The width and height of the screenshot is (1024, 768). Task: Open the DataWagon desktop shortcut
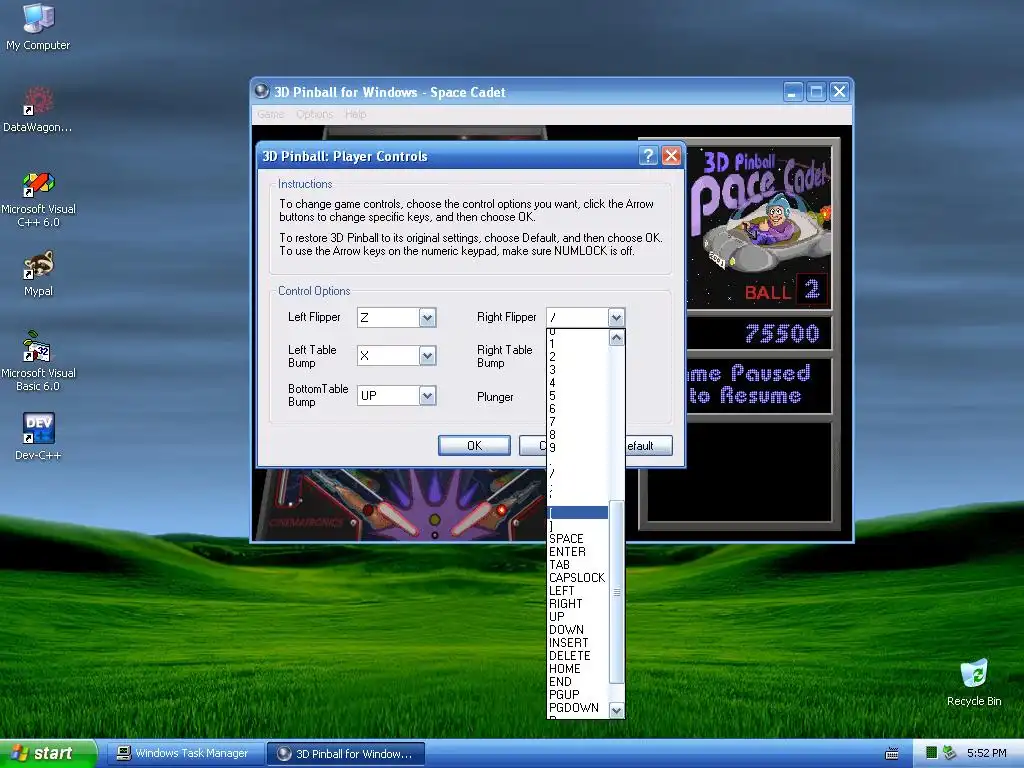tap(37, 109)
